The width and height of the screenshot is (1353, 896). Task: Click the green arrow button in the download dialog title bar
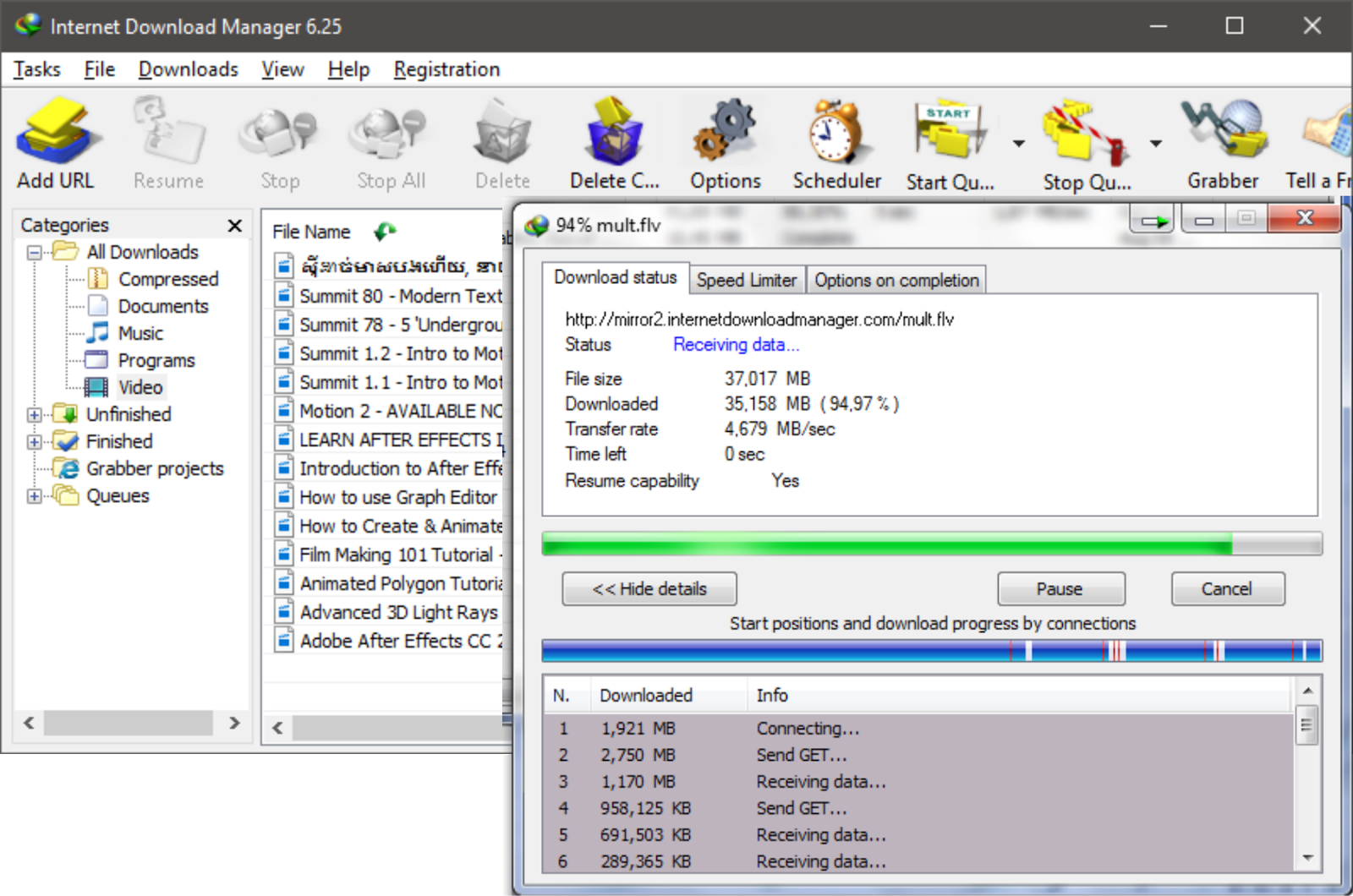(x=1153, y=221)
